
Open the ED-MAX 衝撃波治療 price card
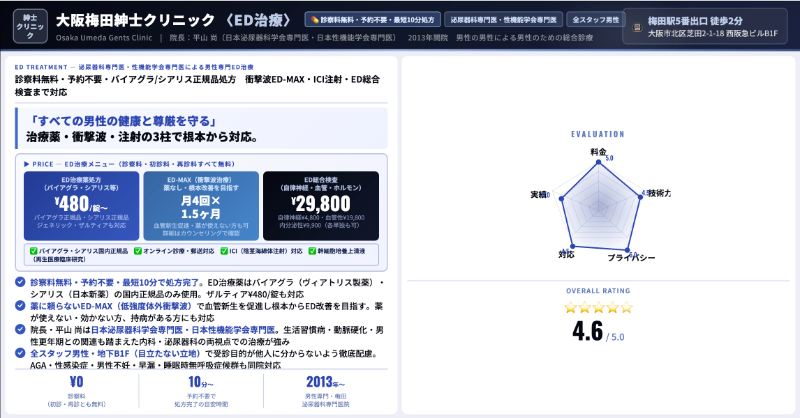tap(200, 203)
